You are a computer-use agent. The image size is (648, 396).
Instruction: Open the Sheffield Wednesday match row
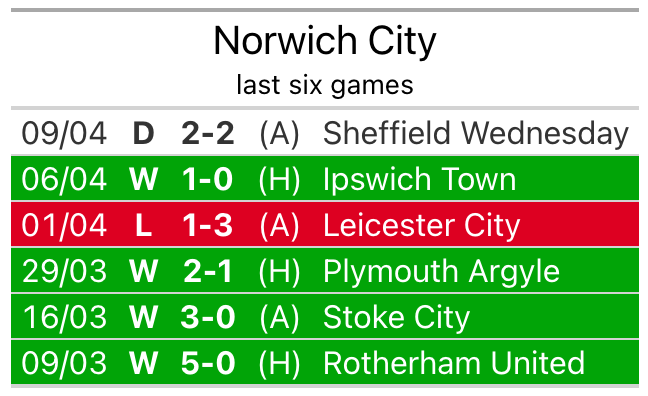[x=325, y=133]
